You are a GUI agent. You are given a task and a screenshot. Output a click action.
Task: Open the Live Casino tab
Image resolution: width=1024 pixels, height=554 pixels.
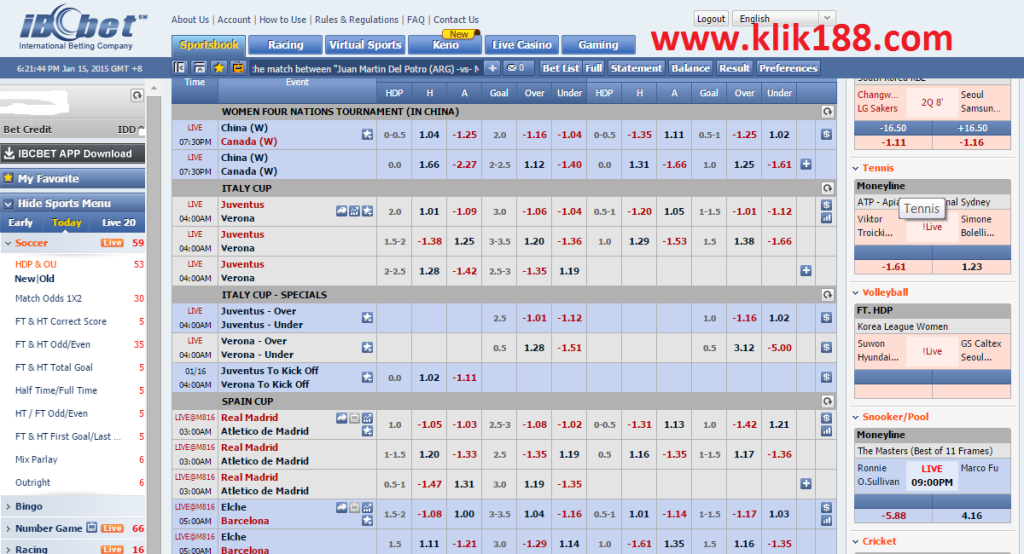[522, 45]
